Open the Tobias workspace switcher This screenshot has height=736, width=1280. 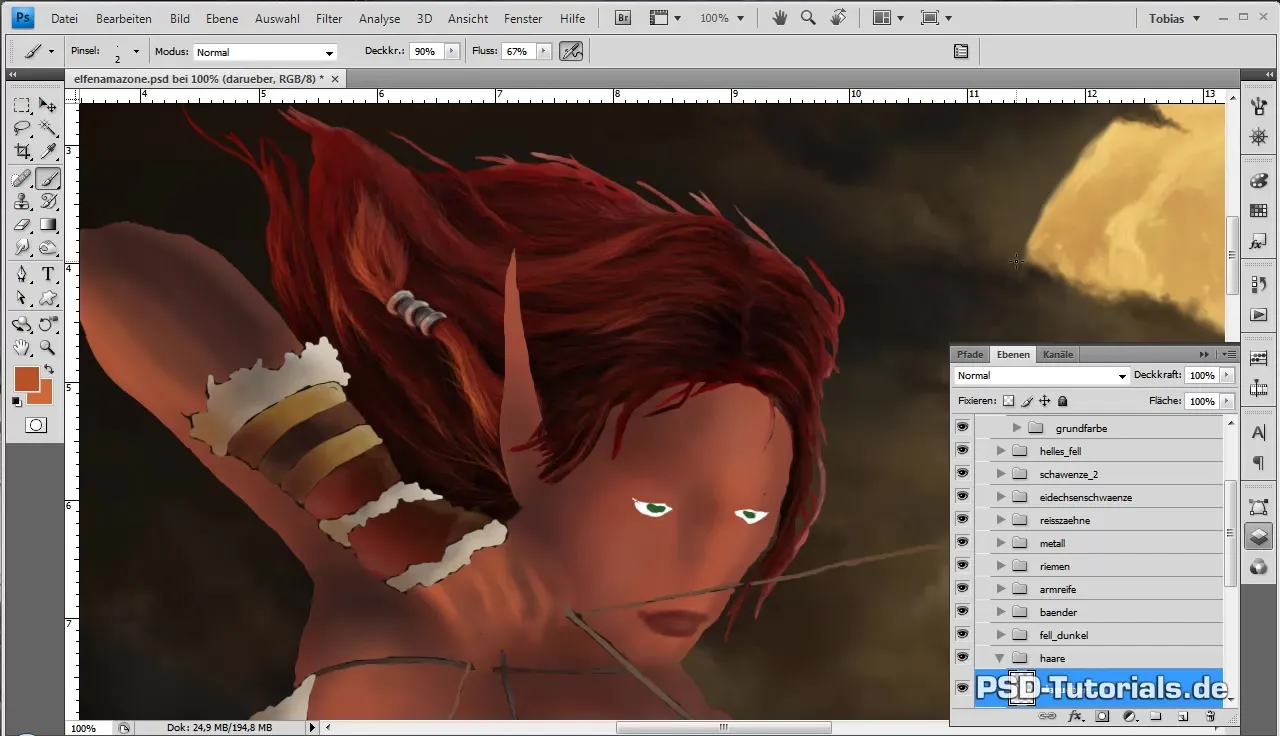1174,19
